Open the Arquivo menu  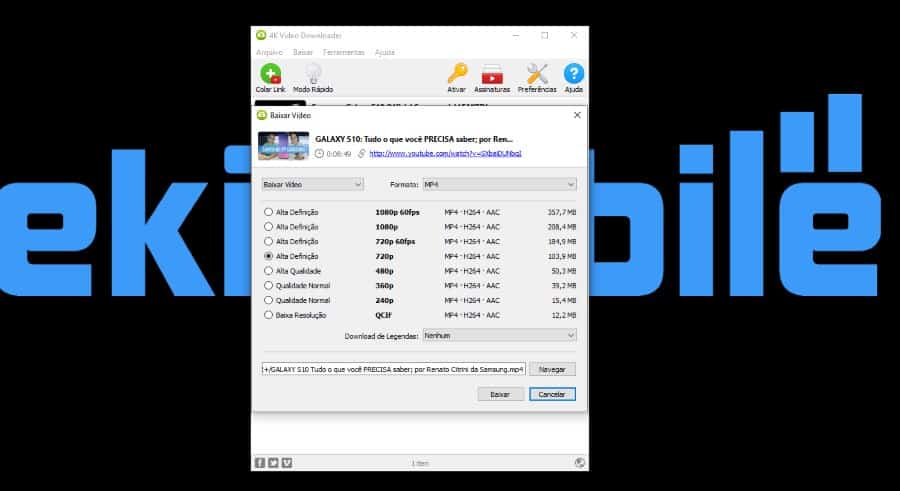pyautogui.click(x=269, y=52)
